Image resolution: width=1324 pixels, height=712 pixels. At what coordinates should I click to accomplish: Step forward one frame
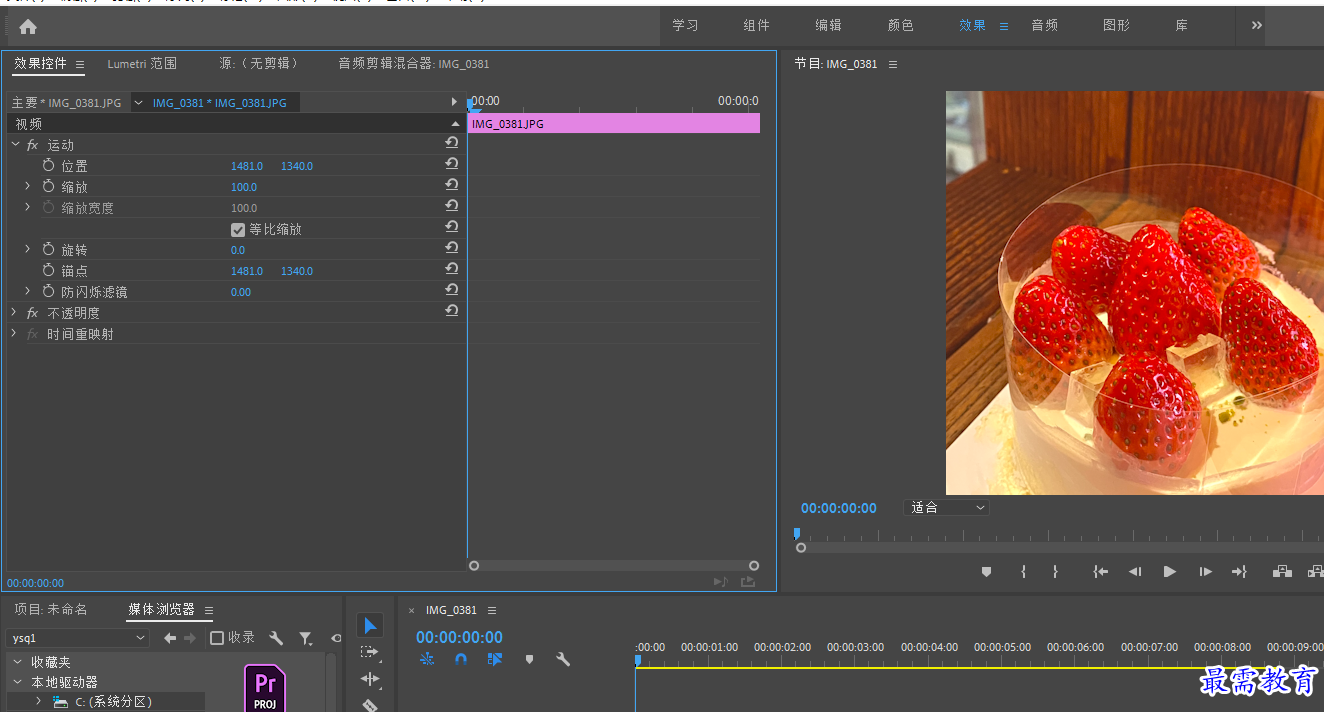[x=1205, y=572]
